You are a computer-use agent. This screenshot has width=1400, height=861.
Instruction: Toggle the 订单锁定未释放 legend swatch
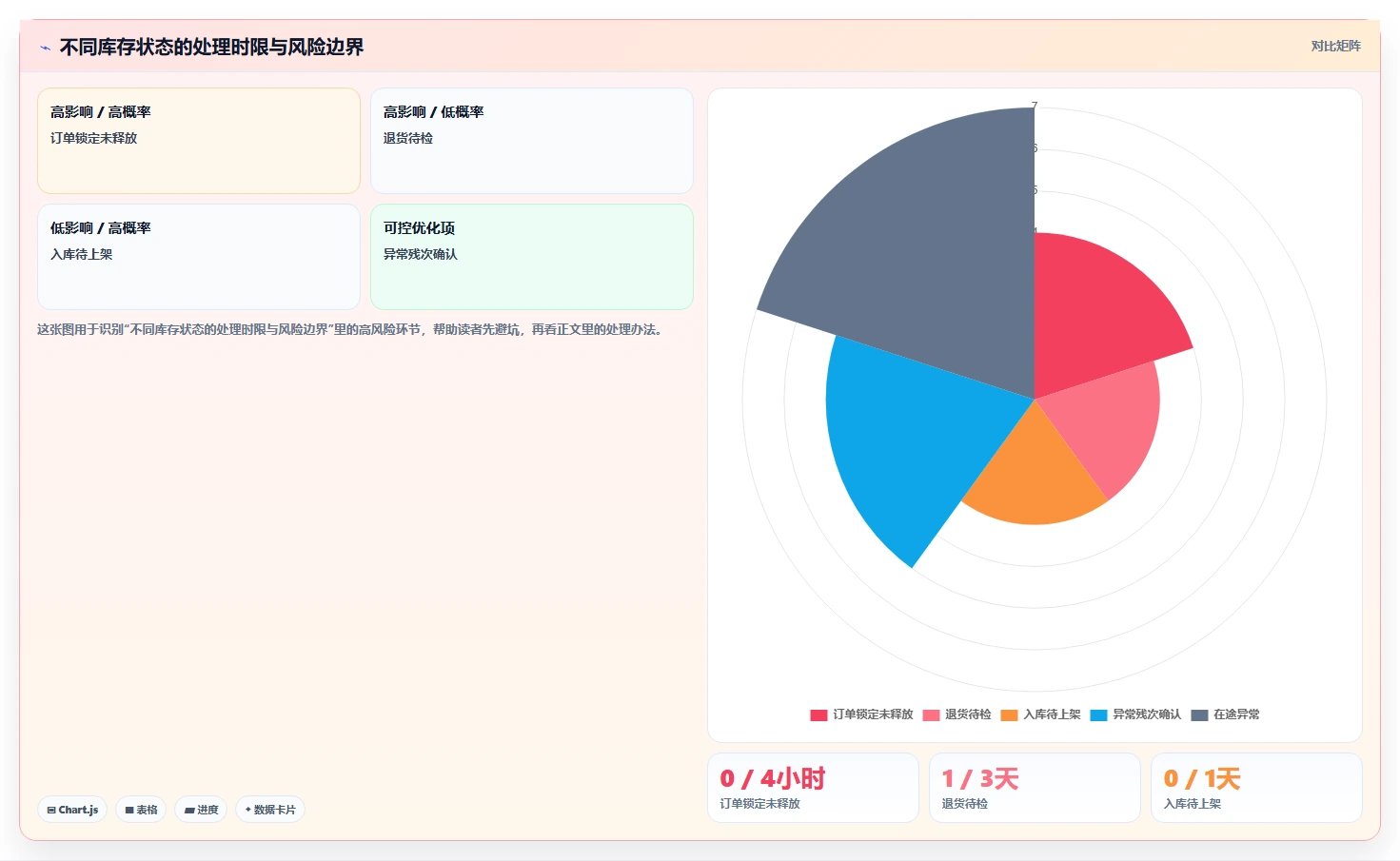pyautogui.click(x=818, y=714)
